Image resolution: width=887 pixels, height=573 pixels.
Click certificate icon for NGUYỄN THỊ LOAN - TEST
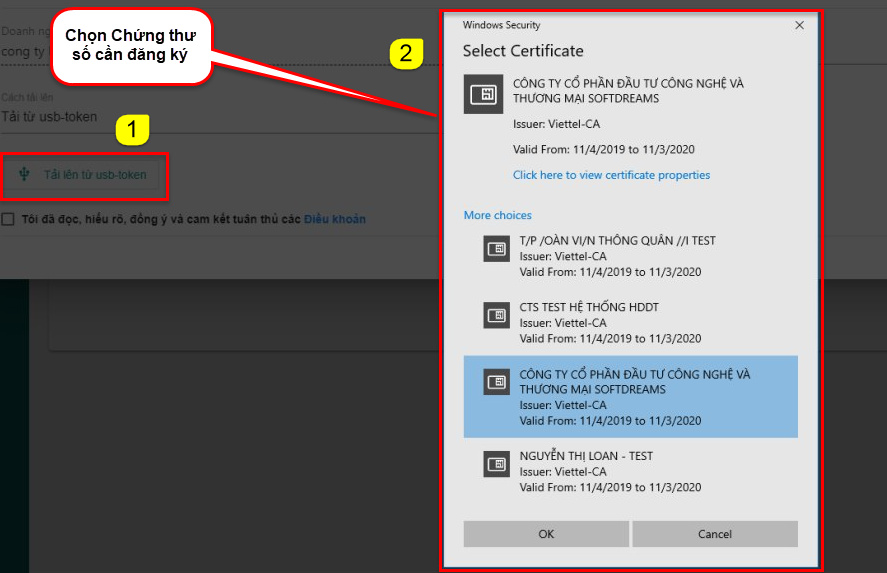pos(496,464)
